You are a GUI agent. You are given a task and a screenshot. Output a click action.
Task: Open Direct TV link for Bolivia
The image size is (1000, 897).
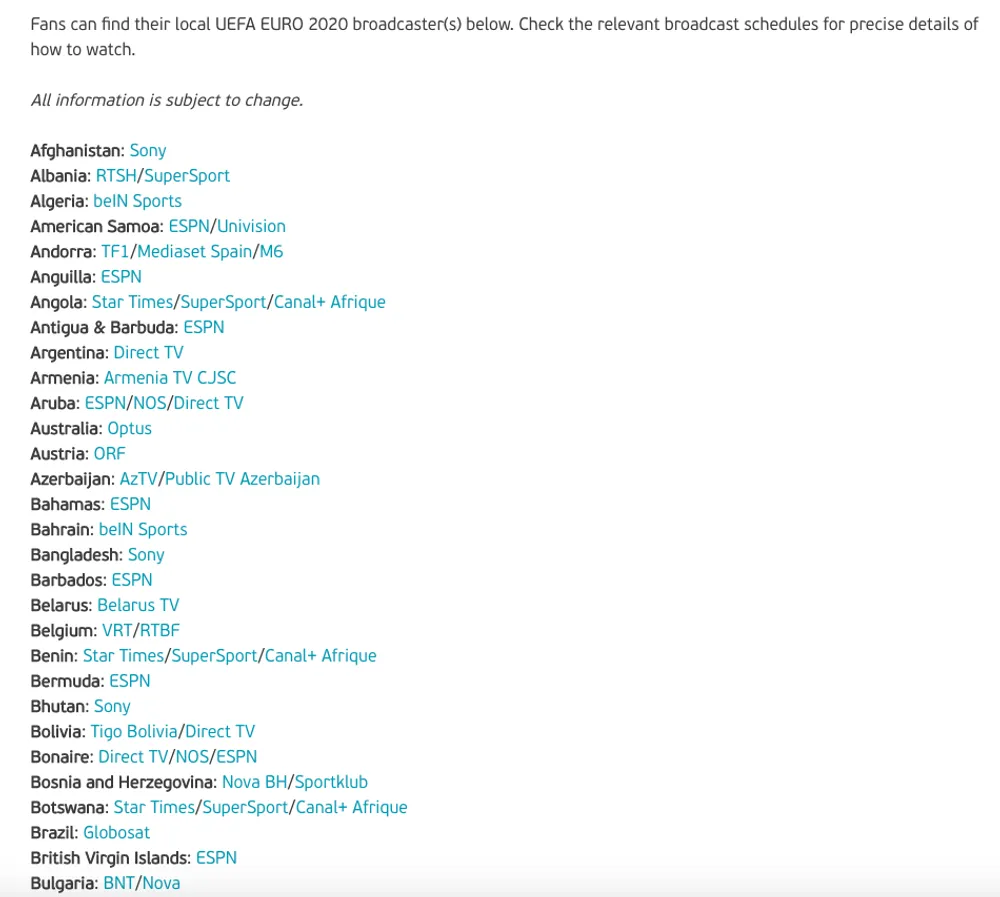[220, 732]
